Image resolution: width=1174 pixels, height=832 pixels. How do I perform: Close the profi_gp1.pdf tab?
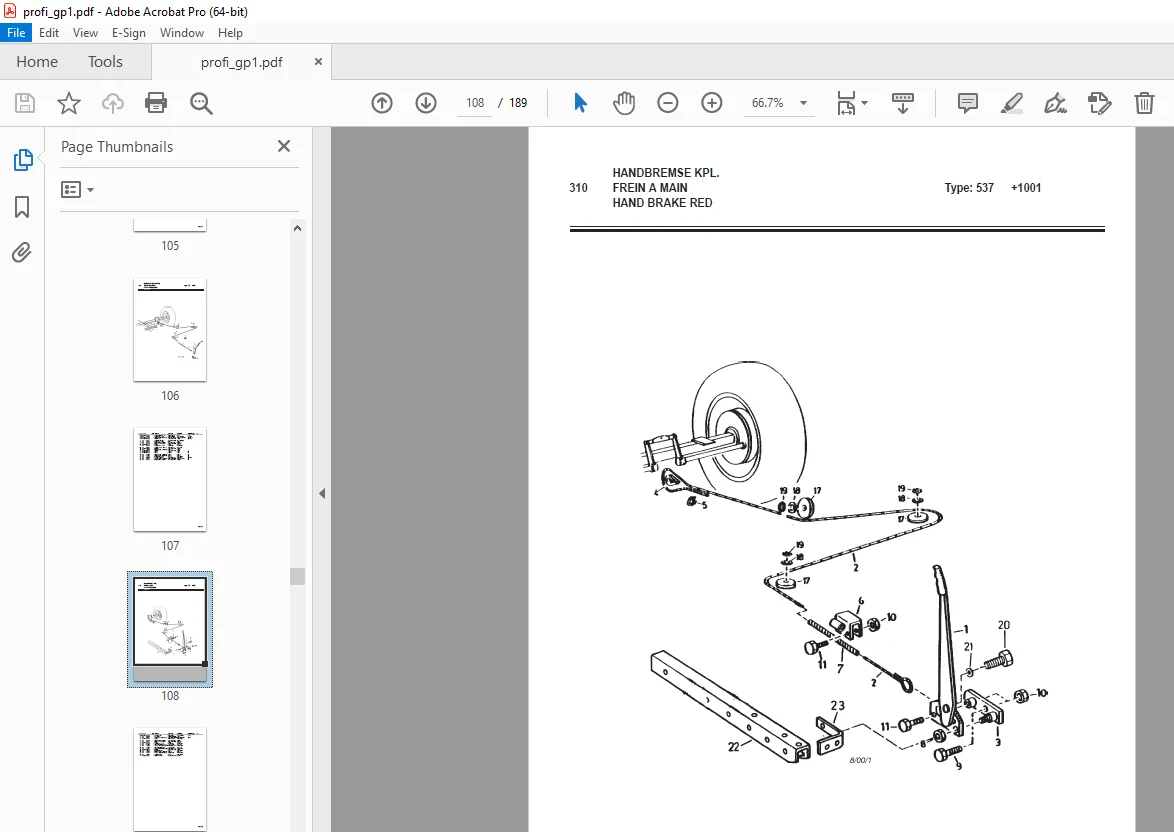318,61
